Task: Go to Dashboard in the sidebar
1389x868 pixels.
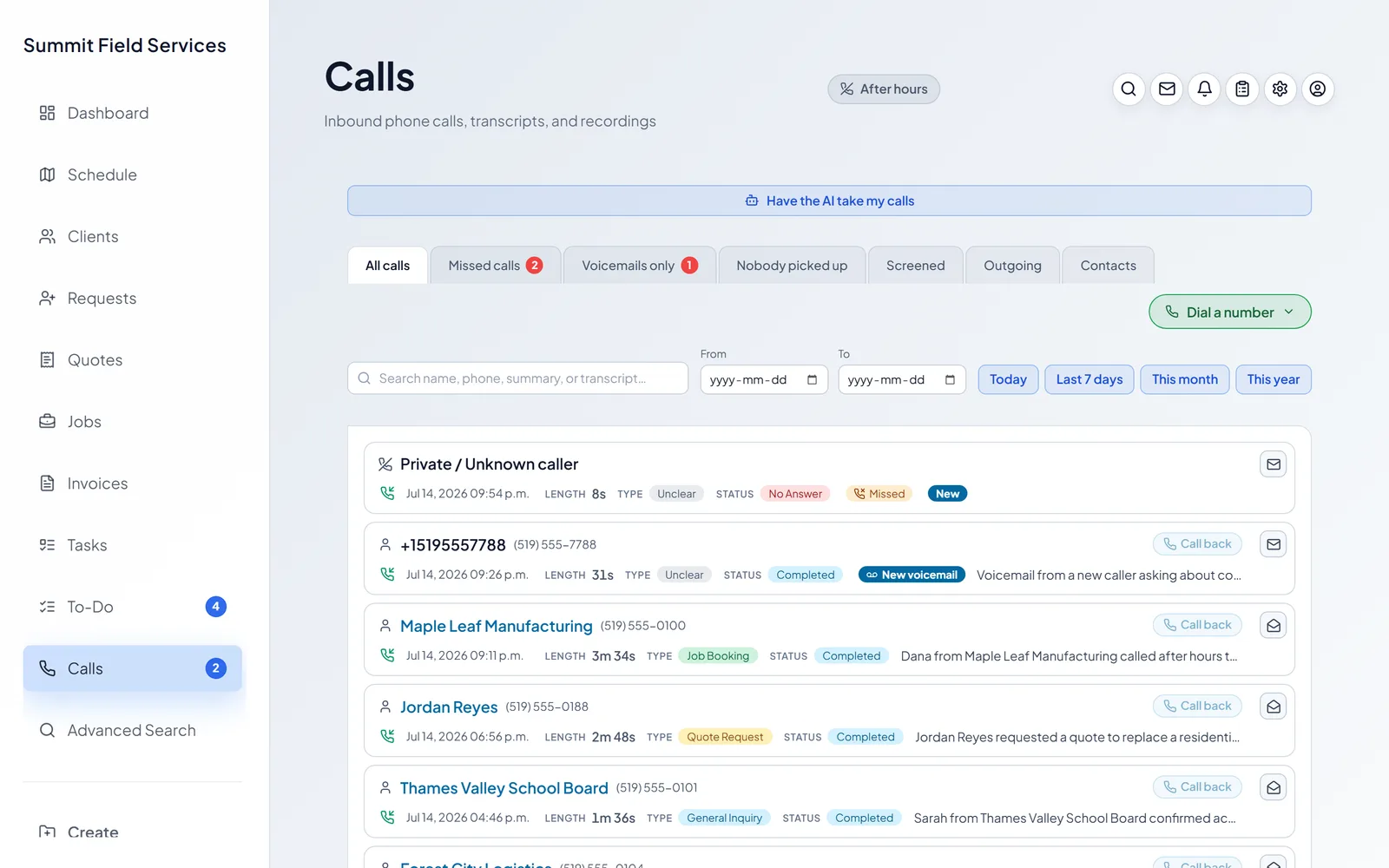Action: pos(133,113)
